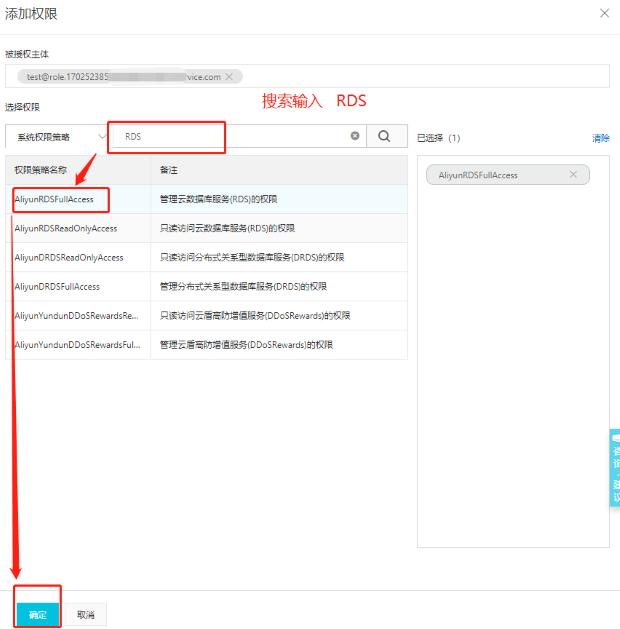The height and width of the screenshot is (629, 620).
Task: Confirm with the 确定 button
Action: pyautogui.click(x=38, y=614)
